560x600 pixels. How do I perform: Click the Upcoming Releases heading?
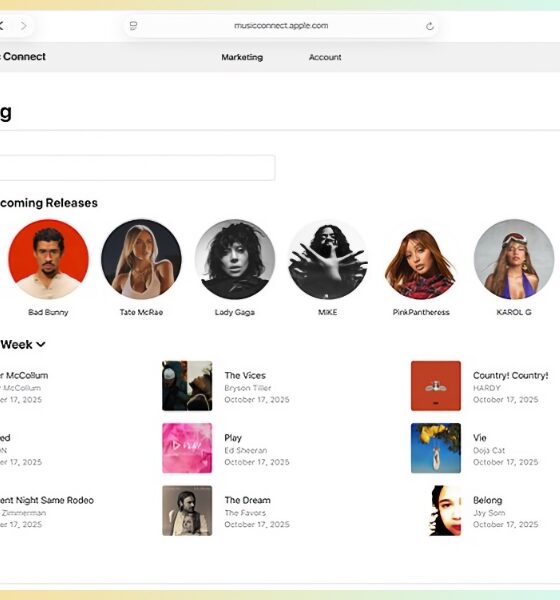click(x=49, y=203)
